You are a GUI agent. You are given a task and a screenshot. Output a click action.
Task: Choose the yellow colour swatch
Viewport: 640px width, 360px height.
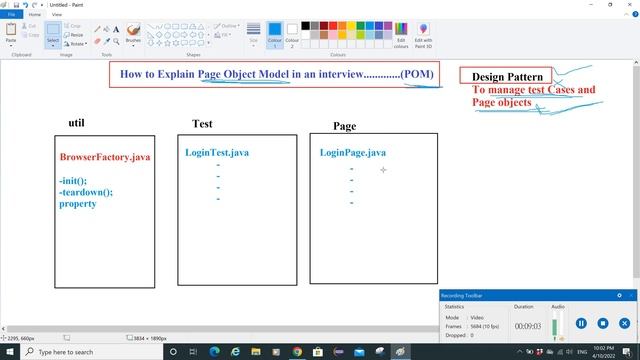(351, 26)
